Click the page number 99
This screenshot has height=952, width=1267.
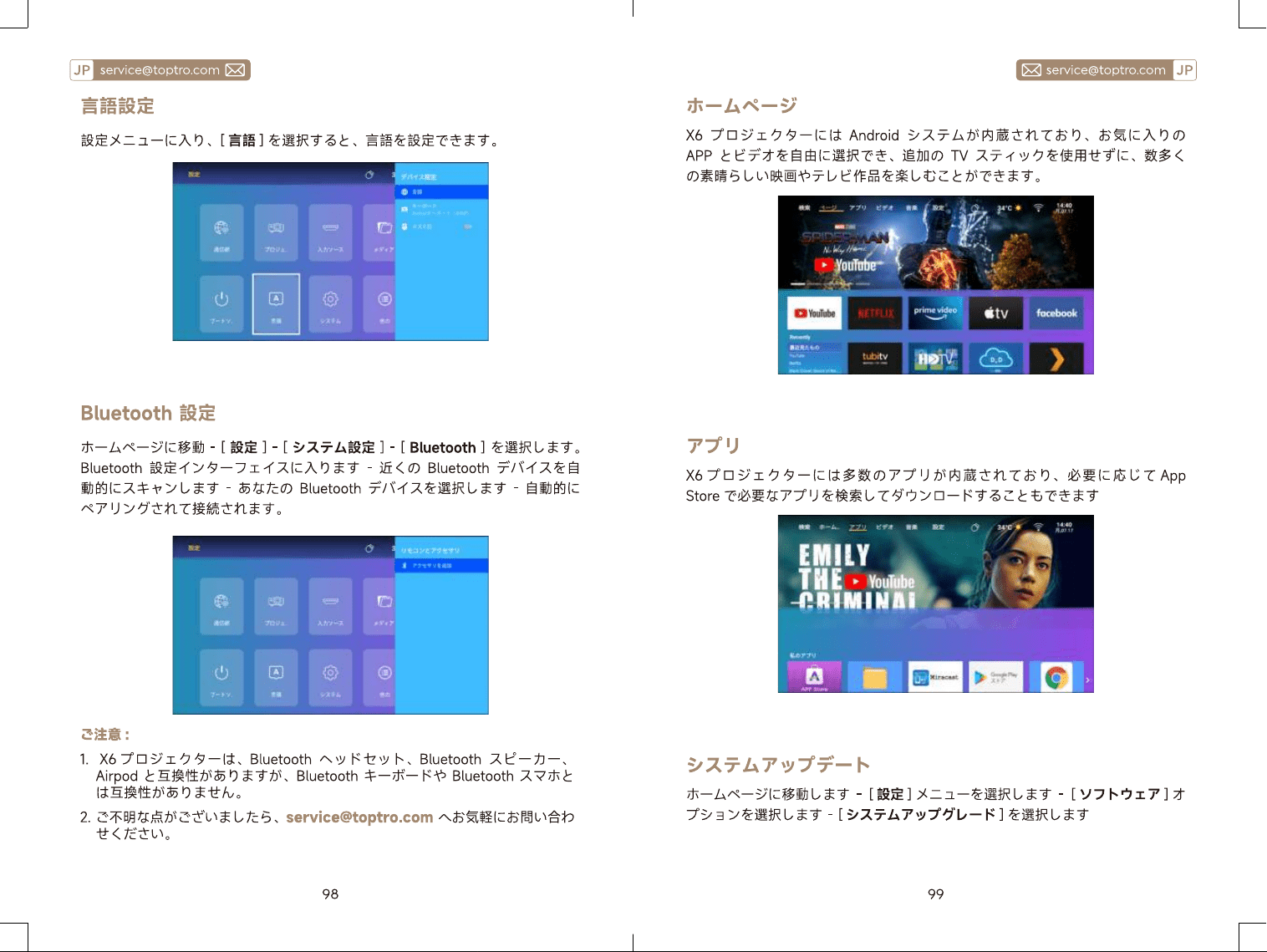[x=936, y=894]
